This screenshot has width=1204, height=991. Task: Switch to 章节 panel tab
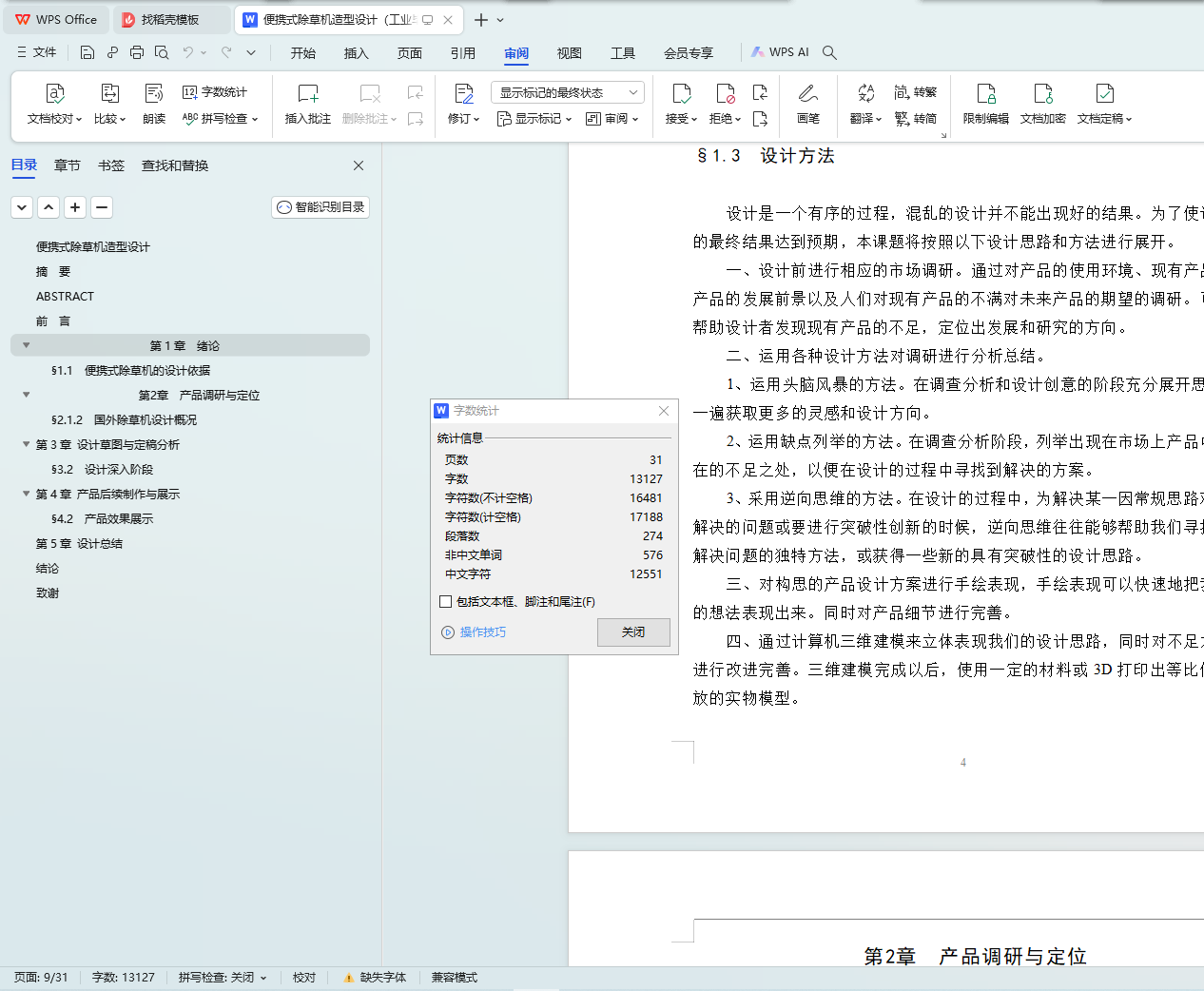coord(68,165)
